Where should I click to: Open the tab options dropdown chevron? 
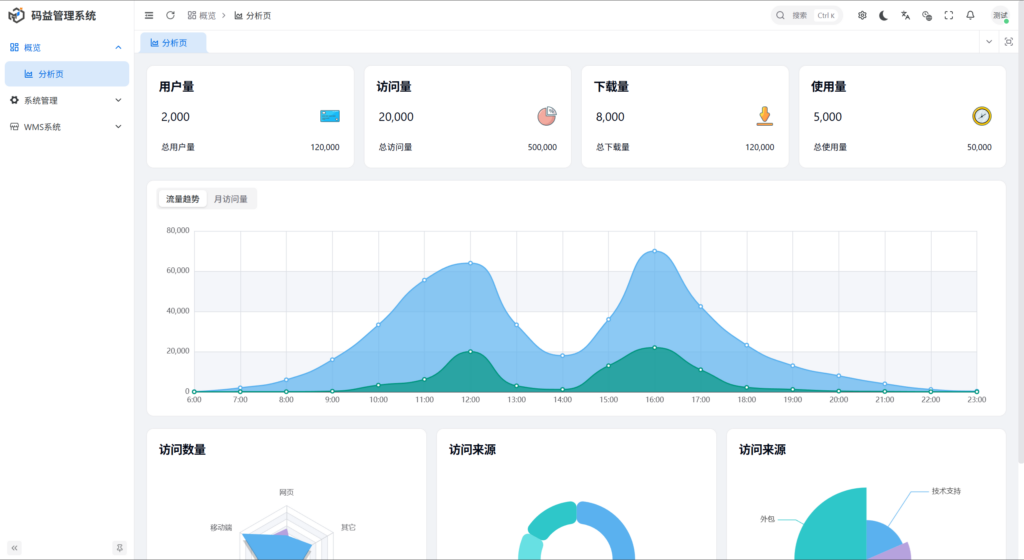pyautogui.click(x=989, y=42)
